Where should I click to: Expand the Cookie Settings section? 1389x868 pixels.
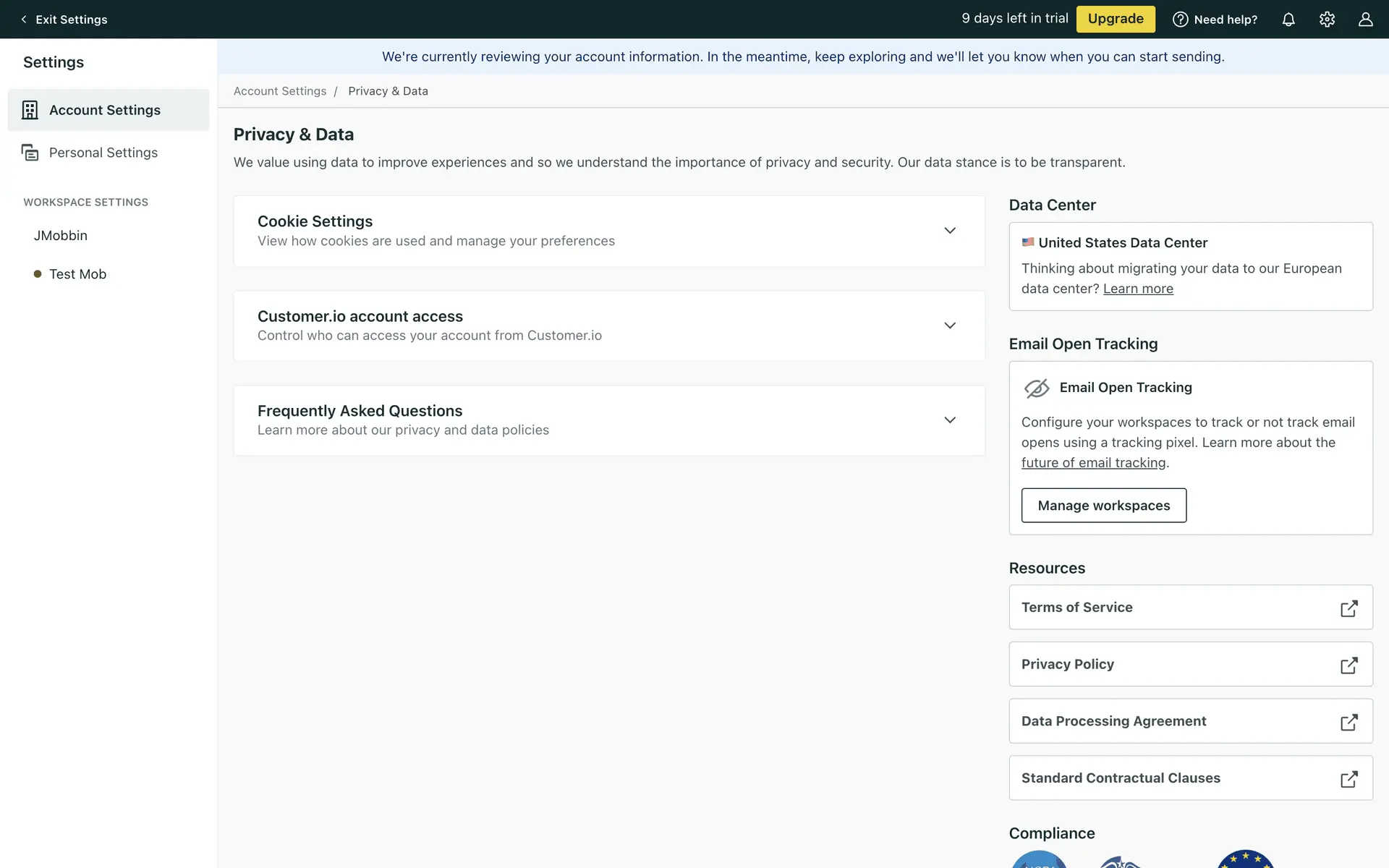949,231
